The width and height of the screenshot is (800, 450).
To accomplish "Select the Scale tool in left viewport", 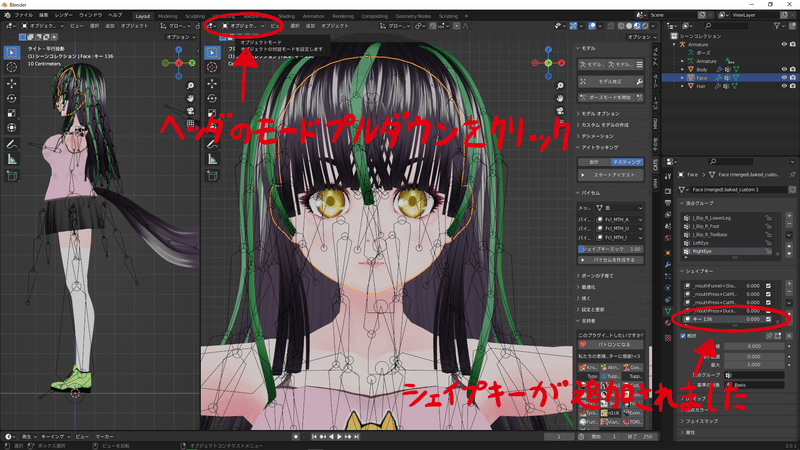I will tap(12, 113).
